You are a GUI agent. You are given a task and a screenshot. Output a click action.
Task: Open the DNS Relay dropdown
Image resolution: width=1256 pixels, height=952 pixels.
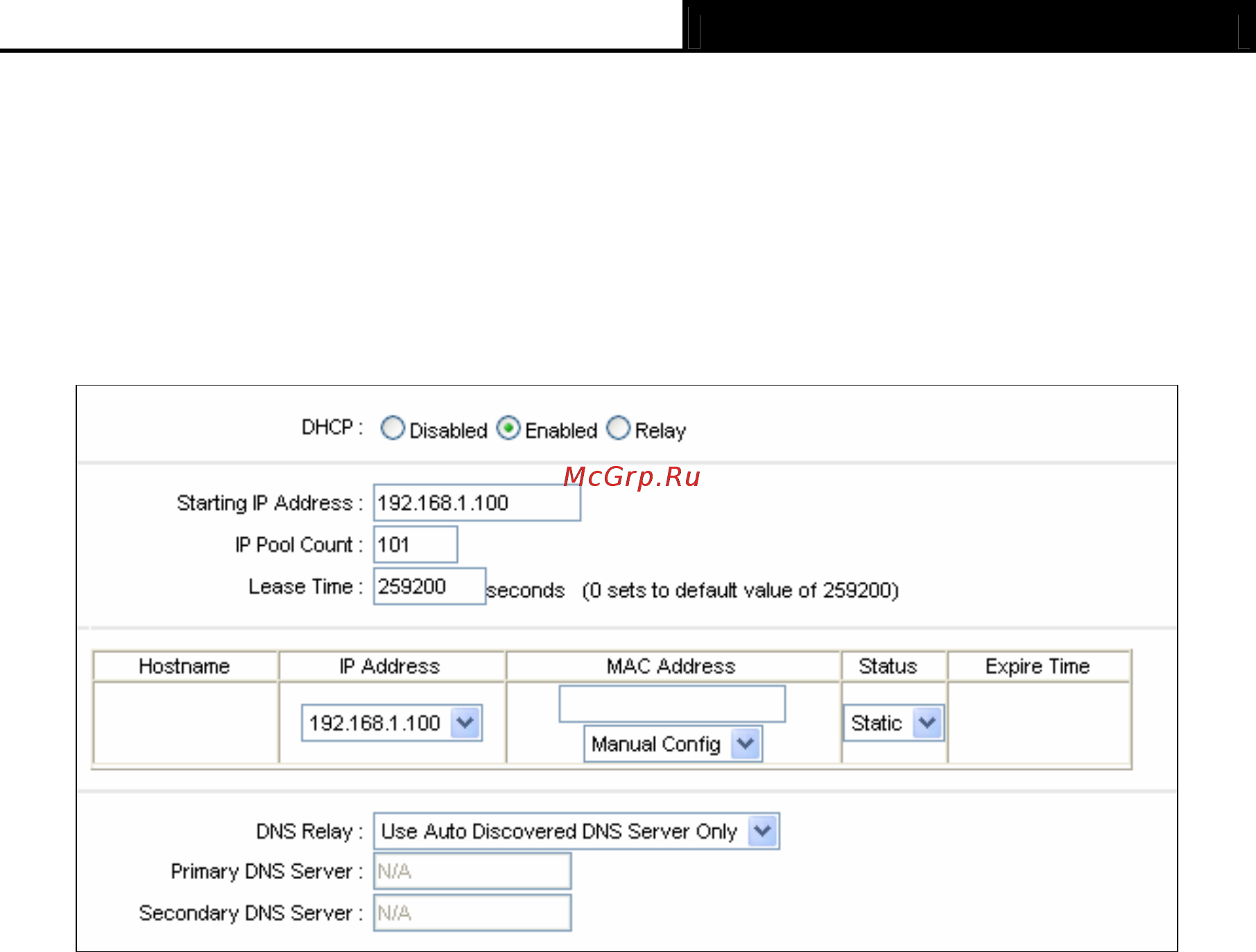point(576,831)
